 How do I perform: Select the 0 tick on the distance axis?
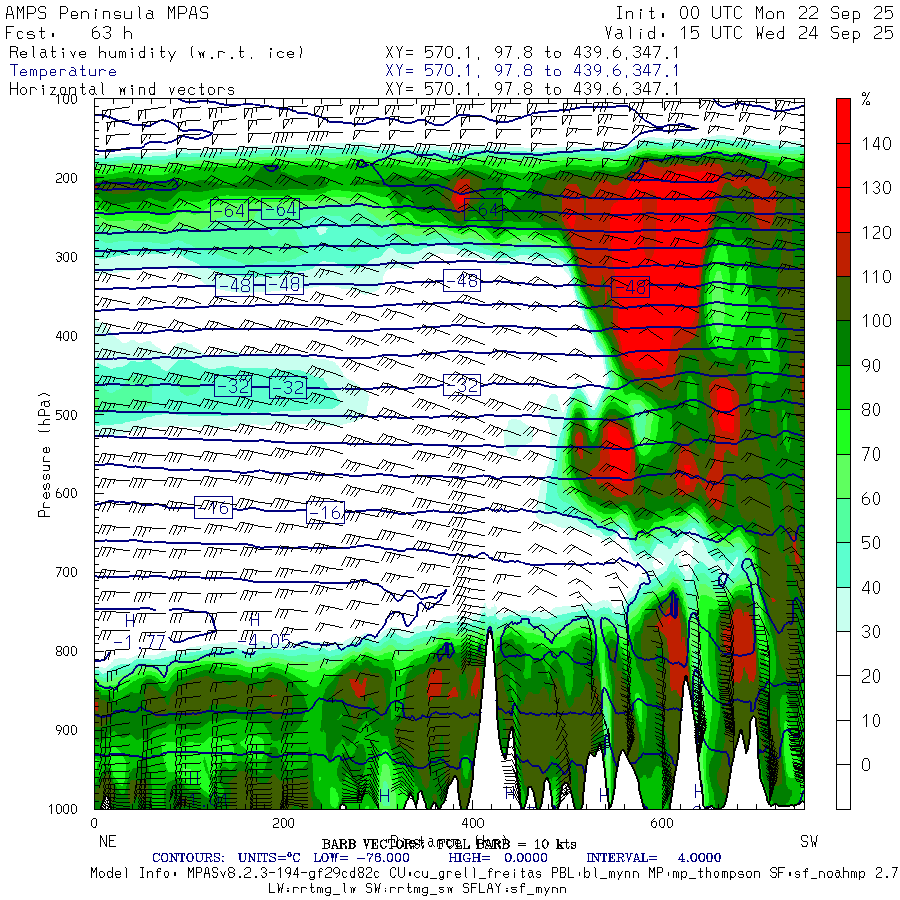(94, 823)
